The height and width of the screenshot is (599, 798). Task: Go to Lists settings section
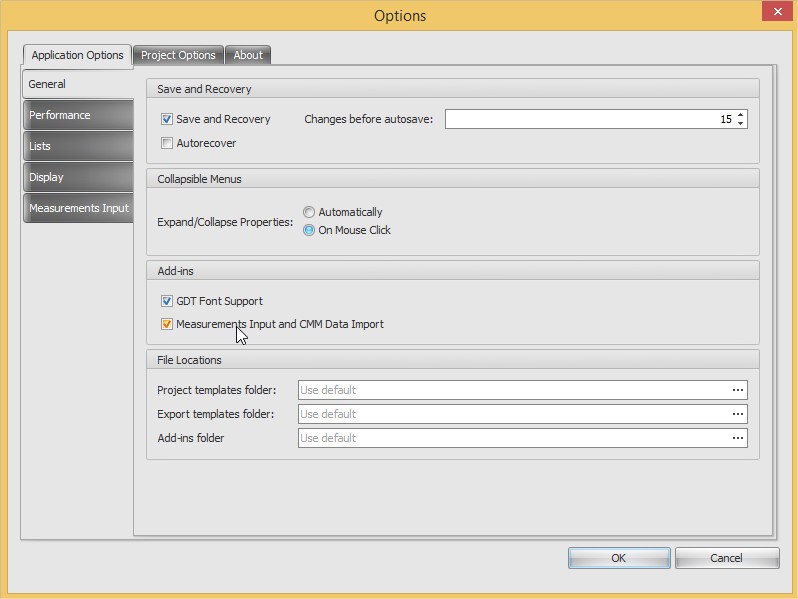(x=76, y=146)
